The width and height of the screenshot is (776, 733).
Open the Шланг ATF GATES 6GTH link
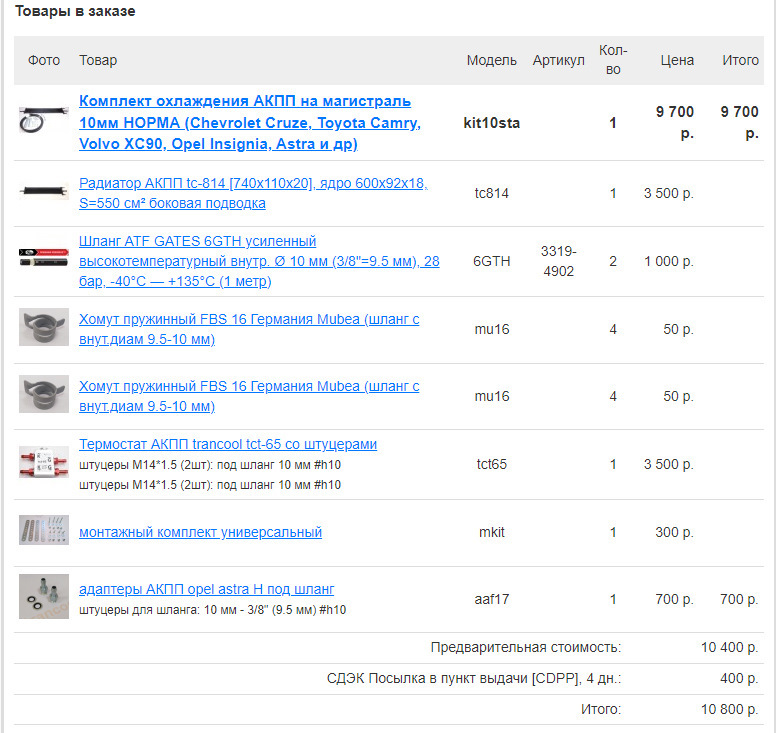click(259, 261)
